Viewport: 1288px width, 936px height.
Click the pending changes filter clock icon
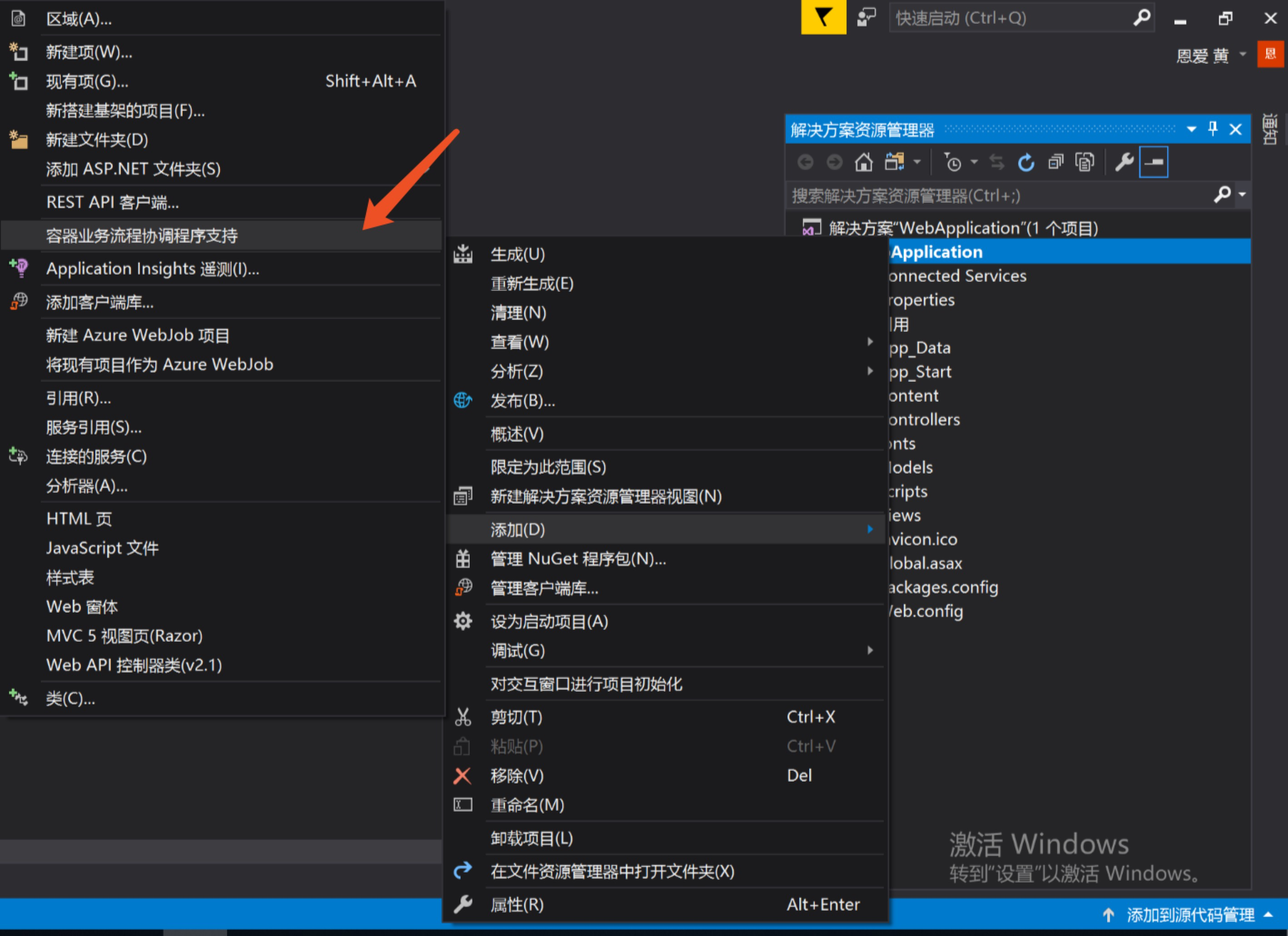point(952,163)
